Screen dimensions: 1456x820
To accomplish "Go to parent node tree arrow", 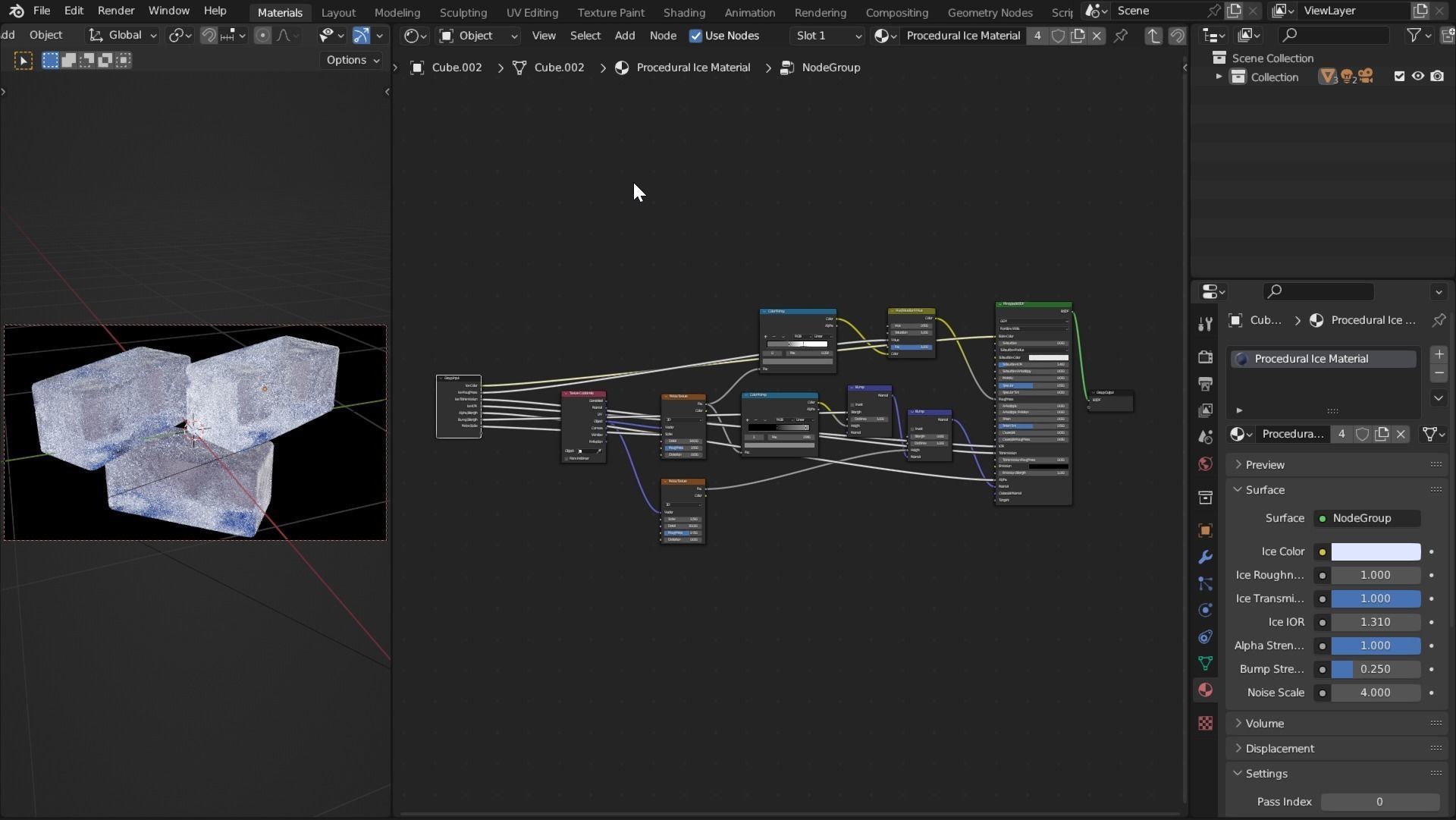I will pos(1153,36).
